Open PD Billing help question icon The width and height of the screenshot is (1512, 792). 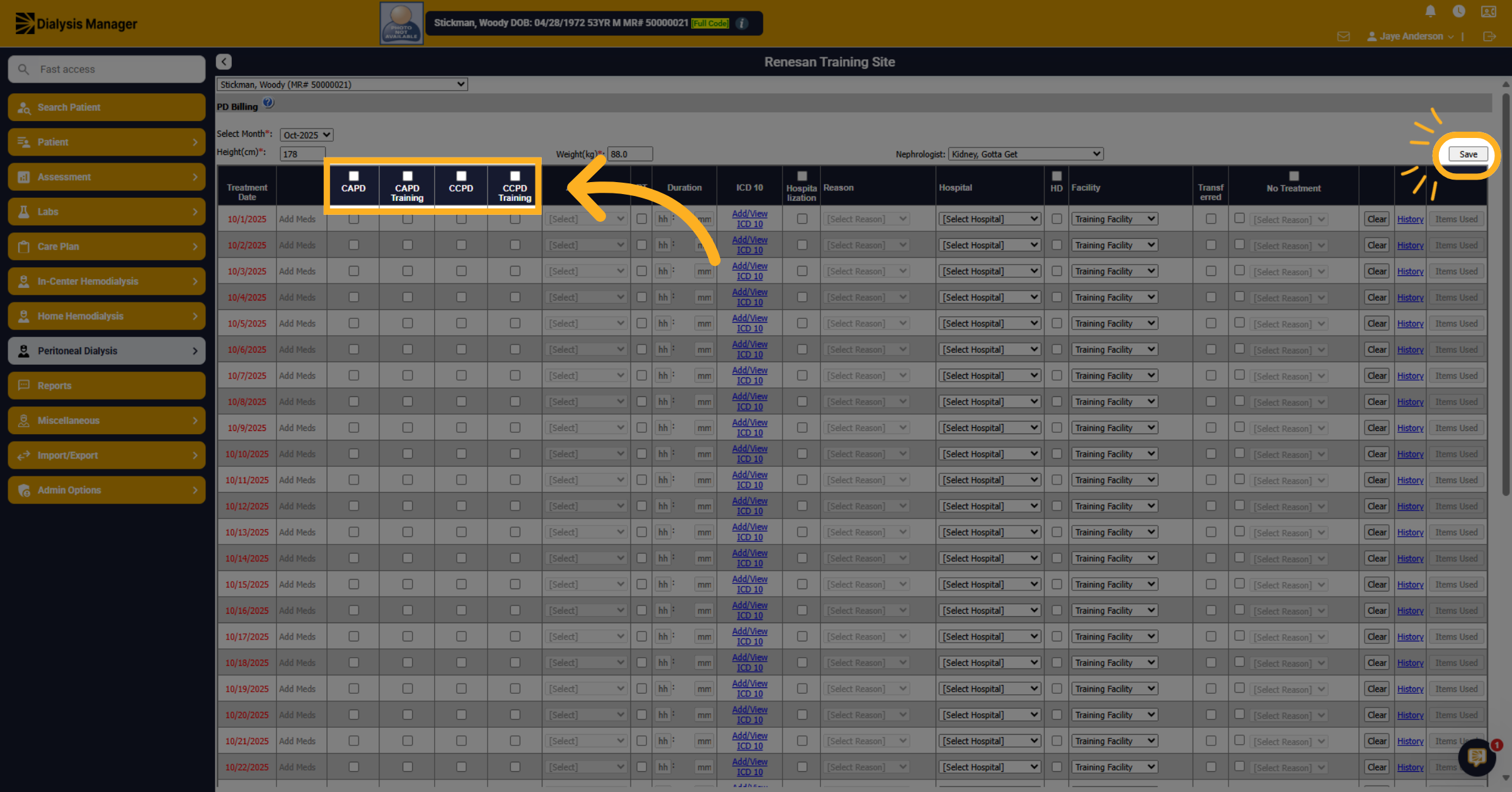[x=268, y=103]
